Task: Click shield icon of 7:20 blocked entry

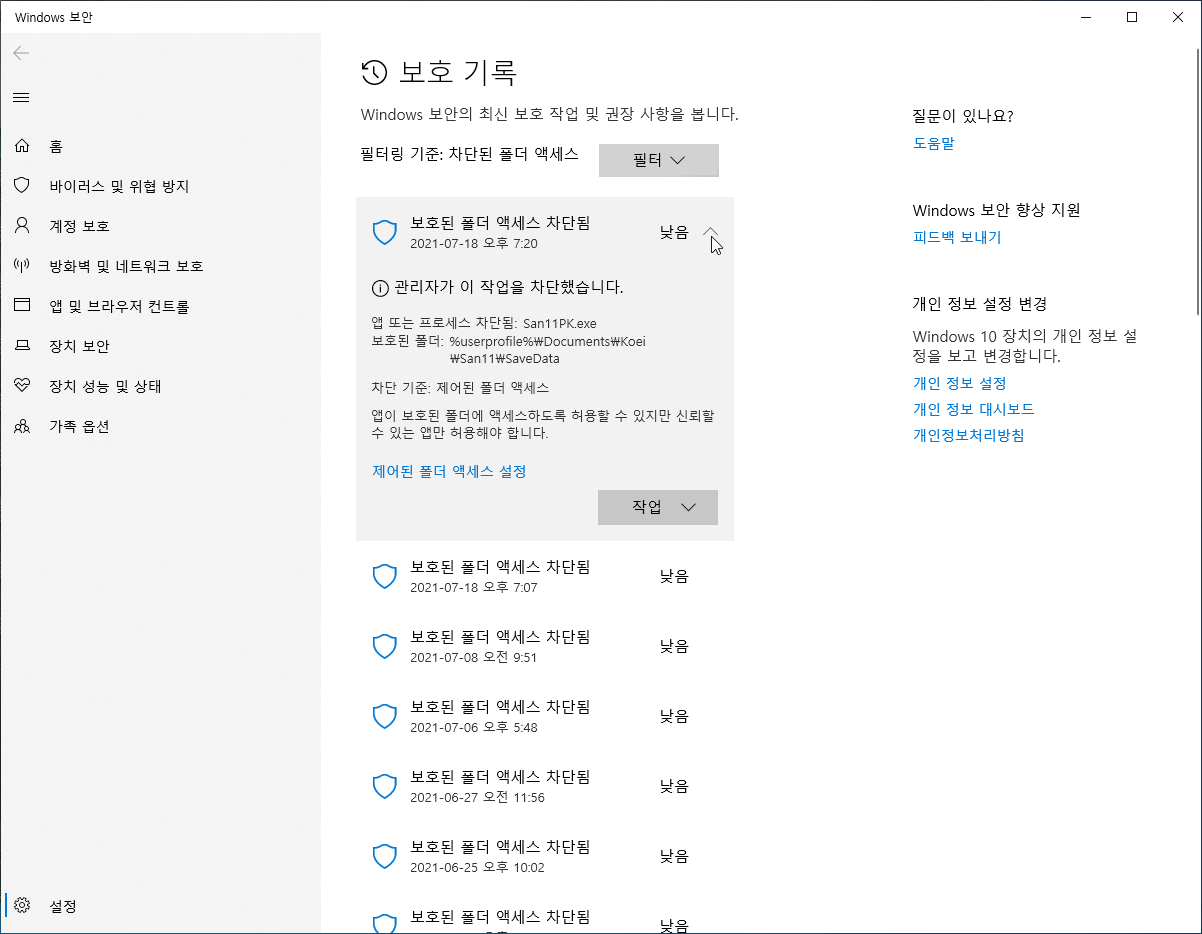Action: click(x=385, y=232)
